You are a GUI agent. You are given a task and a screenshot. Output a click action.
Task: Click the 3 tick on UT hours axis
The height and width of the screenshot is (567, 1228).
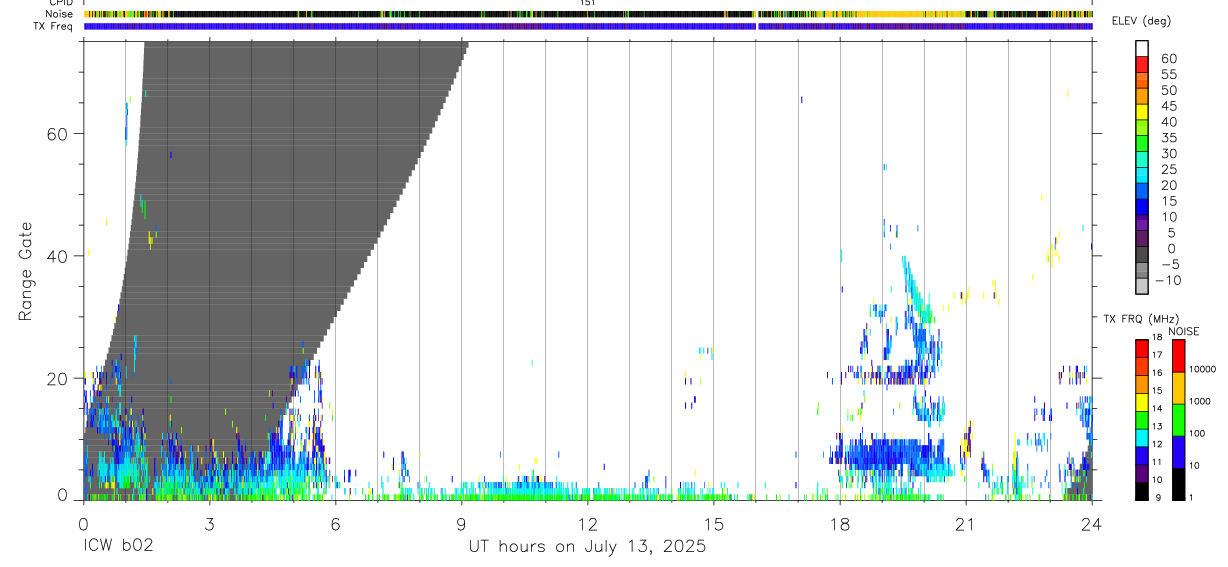[209, 525]
